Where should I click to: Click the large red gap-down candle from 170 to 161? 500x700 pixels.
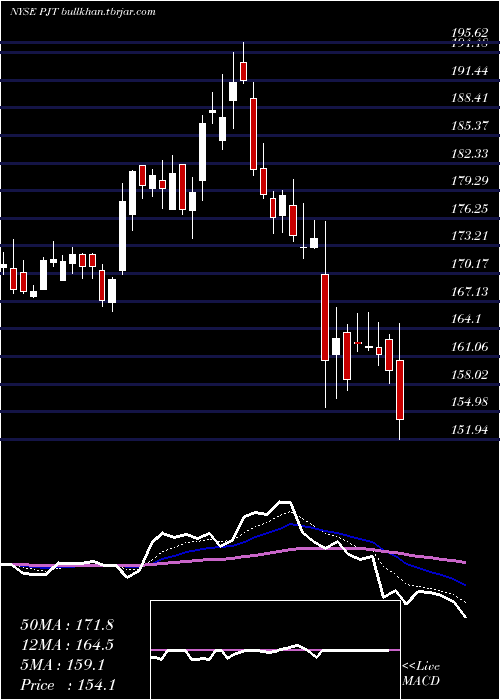(325, 317)
